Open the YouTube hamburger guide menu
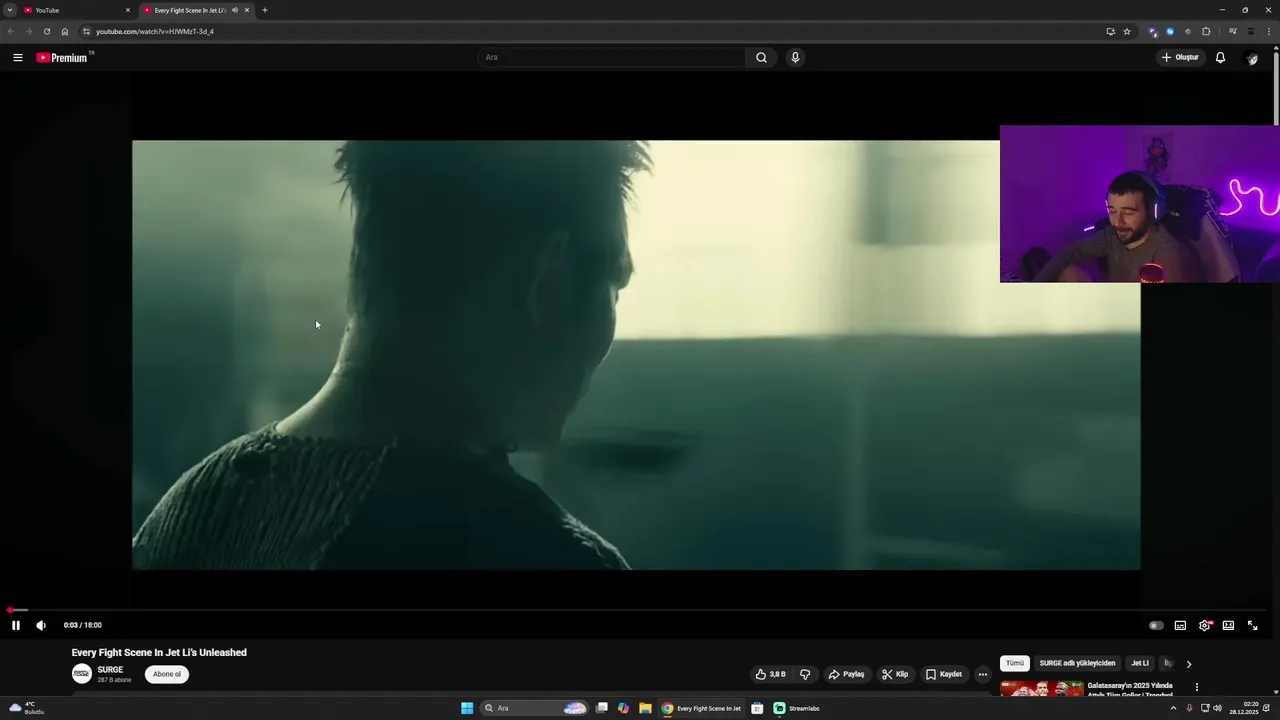The height and width of the screenshot is (720, 1280). pos(17,57)
